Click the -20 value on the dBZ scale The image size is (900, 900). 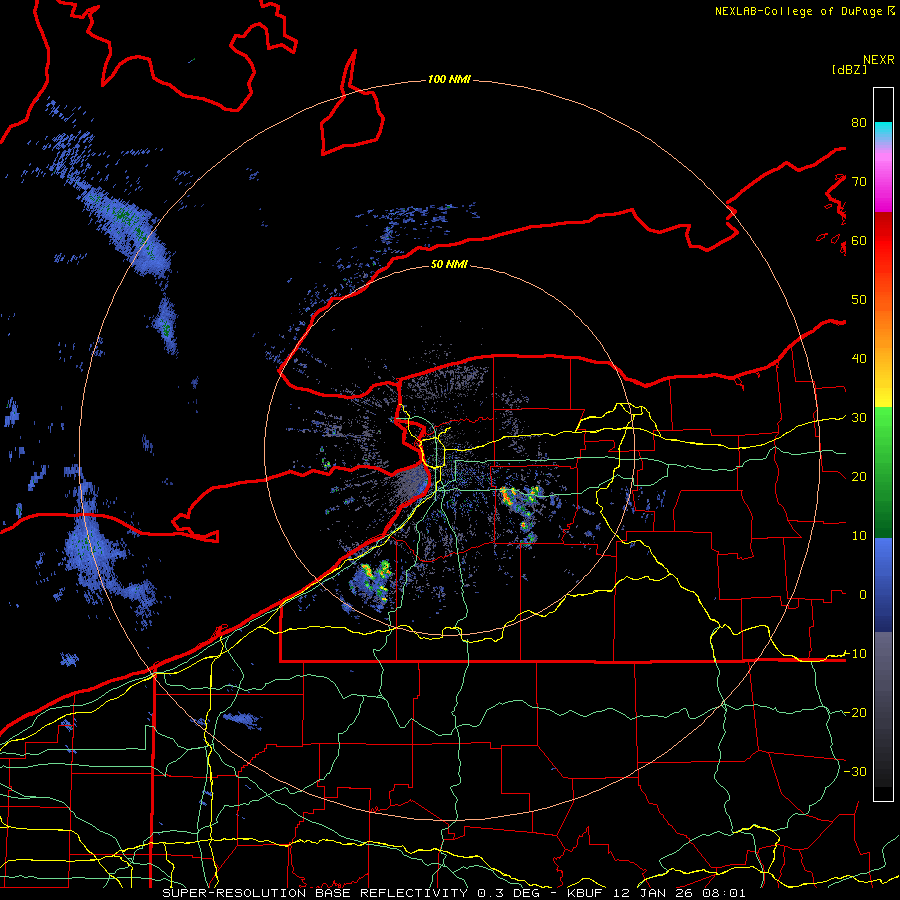[x=855, y=713]
